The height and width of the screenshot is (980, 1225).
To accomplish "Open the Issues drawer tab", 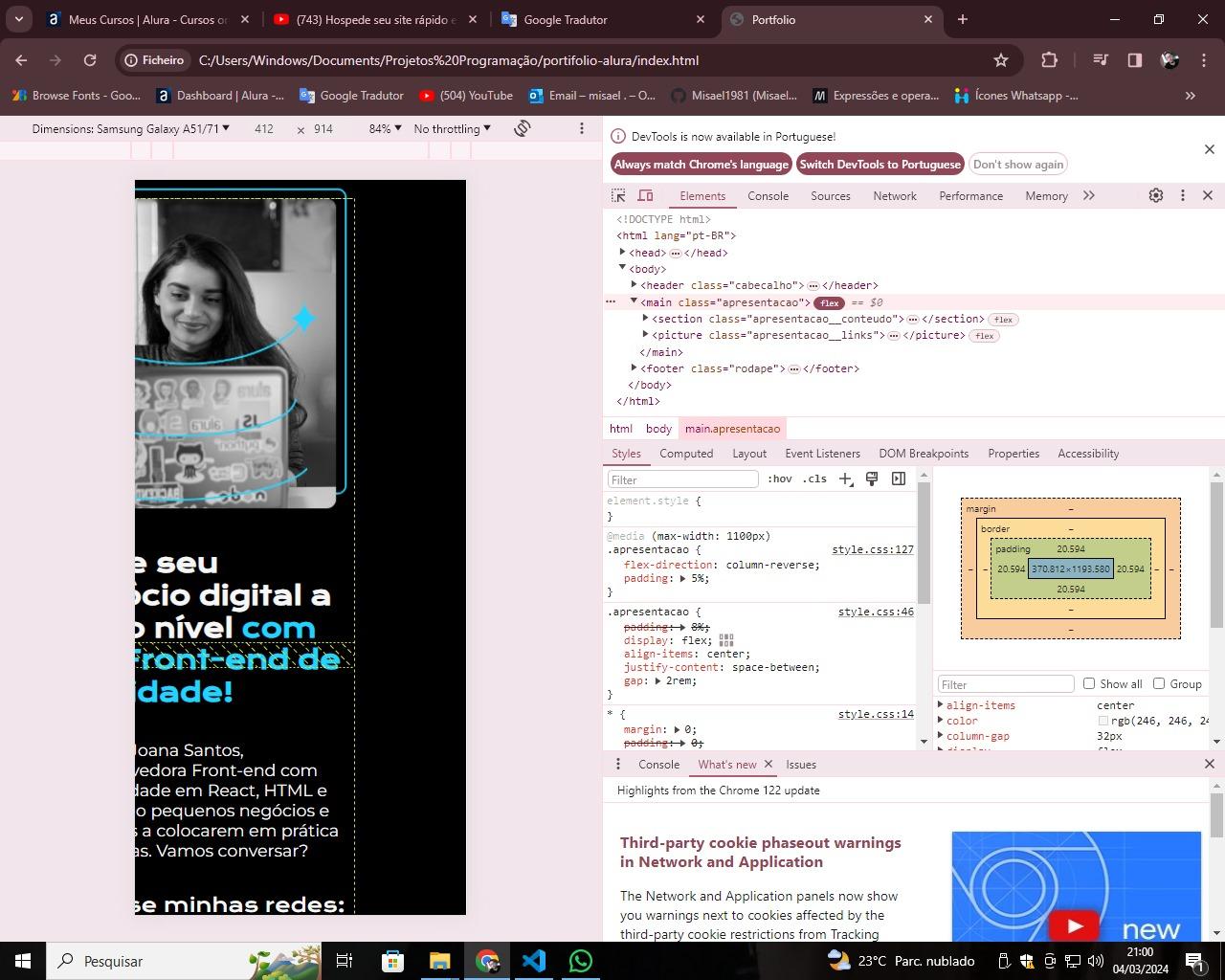I will pyautogui.click(x=801, y=764).
